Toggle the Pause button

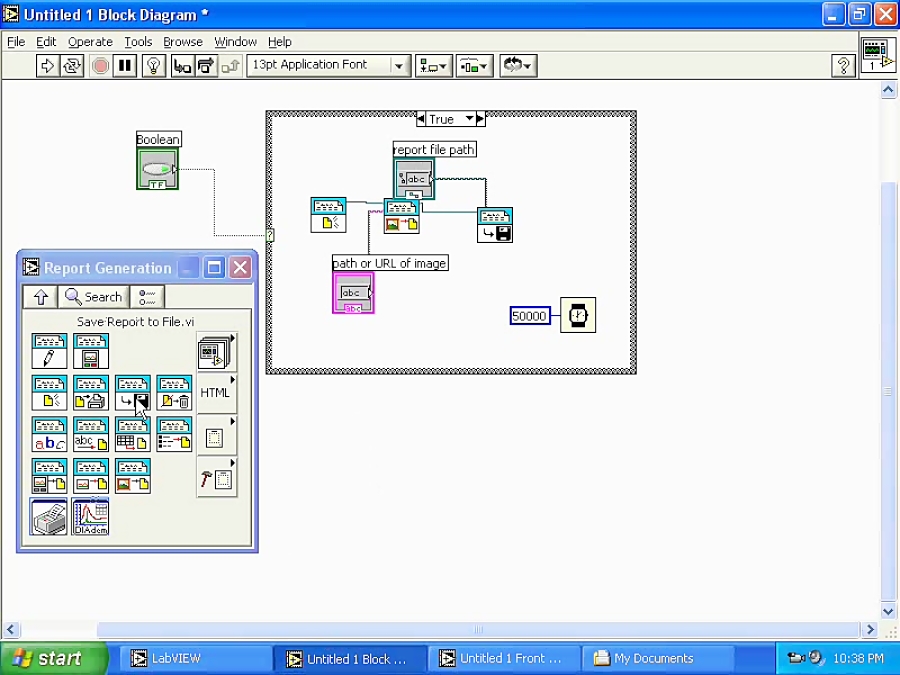click(x=125, y=66)
